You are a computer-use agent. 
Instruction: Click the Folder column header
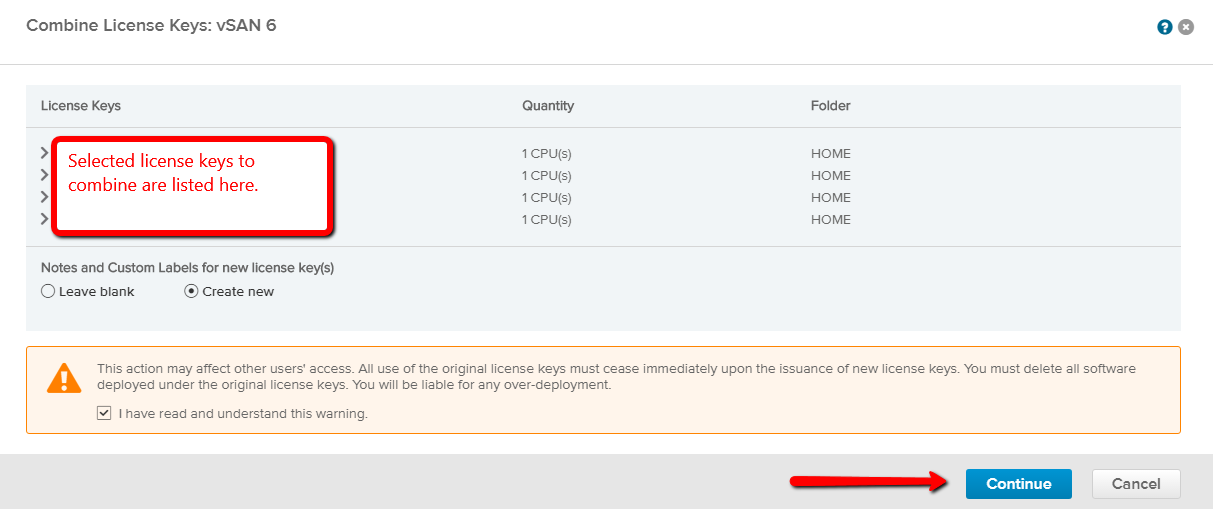point(831,106)
